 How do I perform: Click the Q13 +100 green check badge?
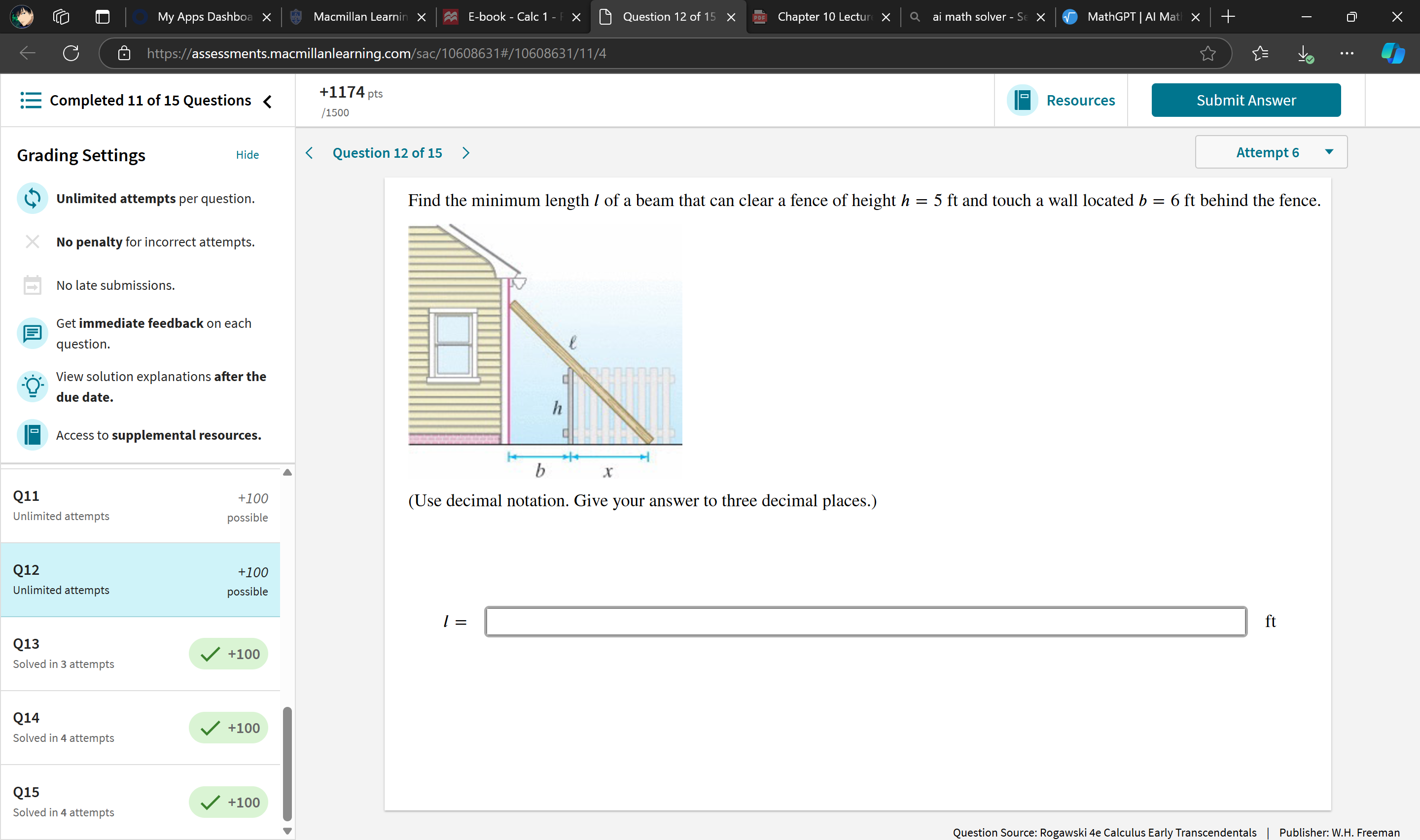click(229, 654)
